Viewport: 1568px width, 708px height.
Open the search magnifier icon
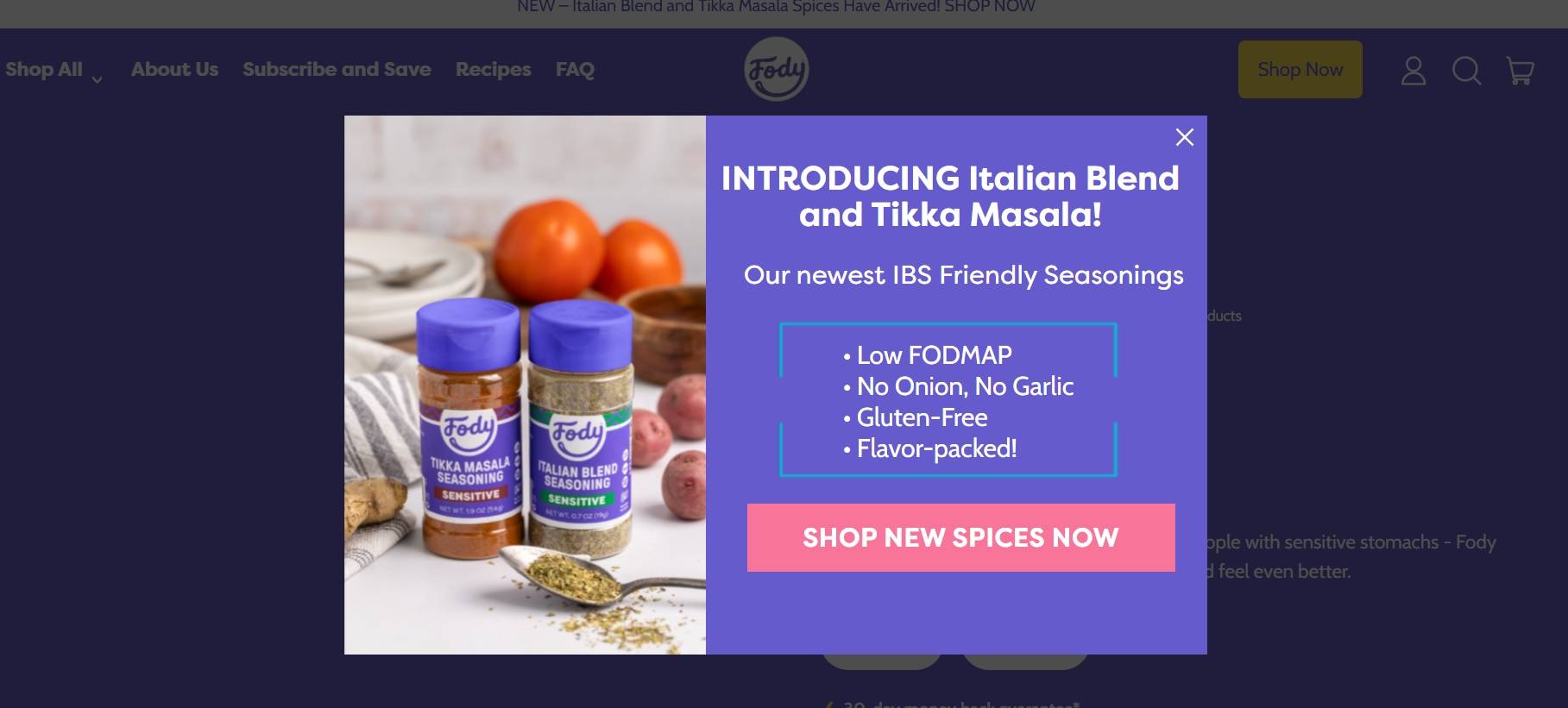coord(1466,71)
